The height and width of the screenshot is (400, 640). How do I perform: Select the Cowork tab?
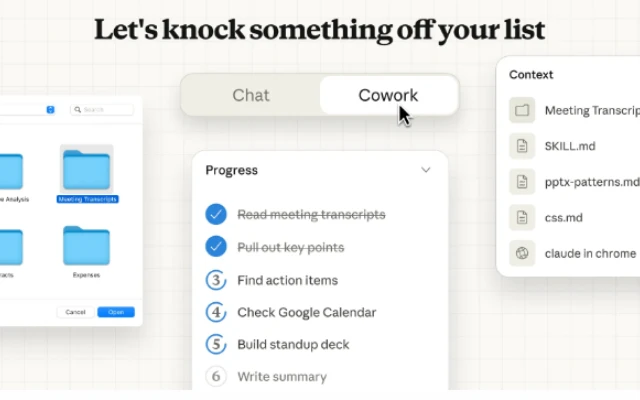[388, 96]
